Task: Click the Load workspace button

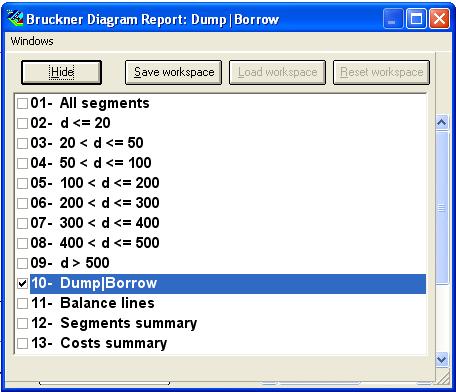Action: click(x=277, y=72)
